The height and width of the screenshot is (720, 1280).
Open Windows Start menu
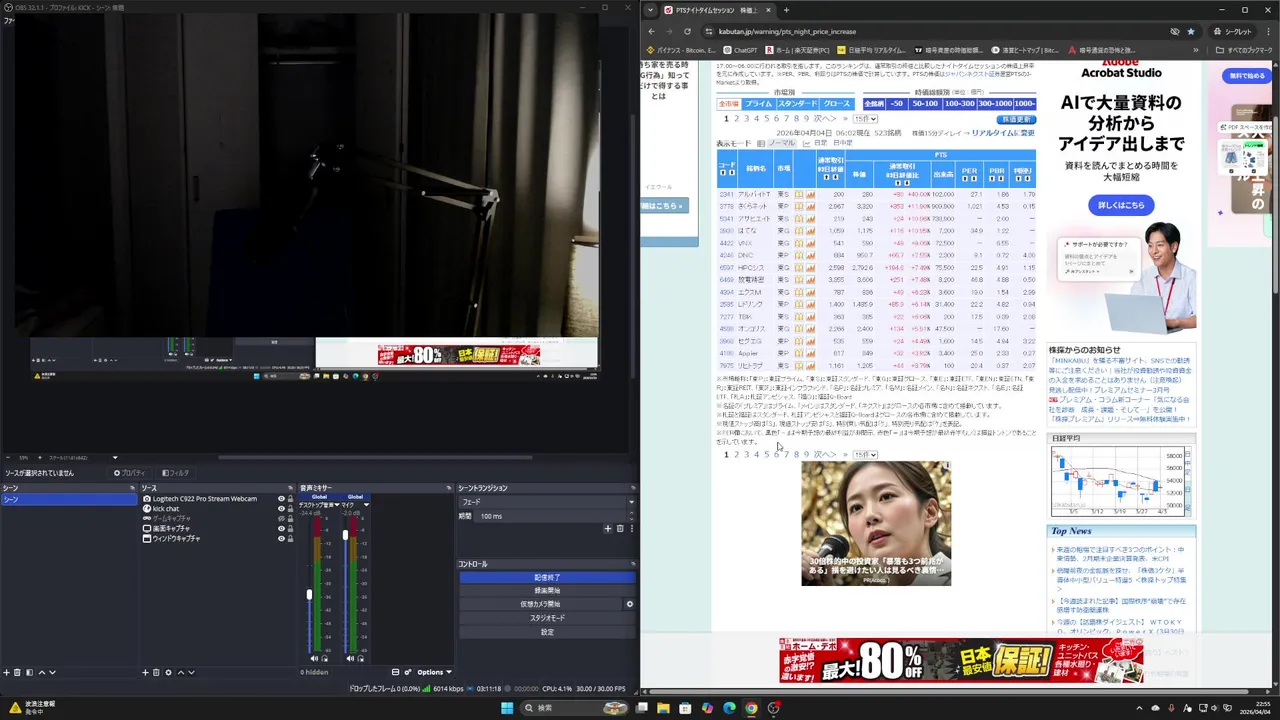coord(507,708)
